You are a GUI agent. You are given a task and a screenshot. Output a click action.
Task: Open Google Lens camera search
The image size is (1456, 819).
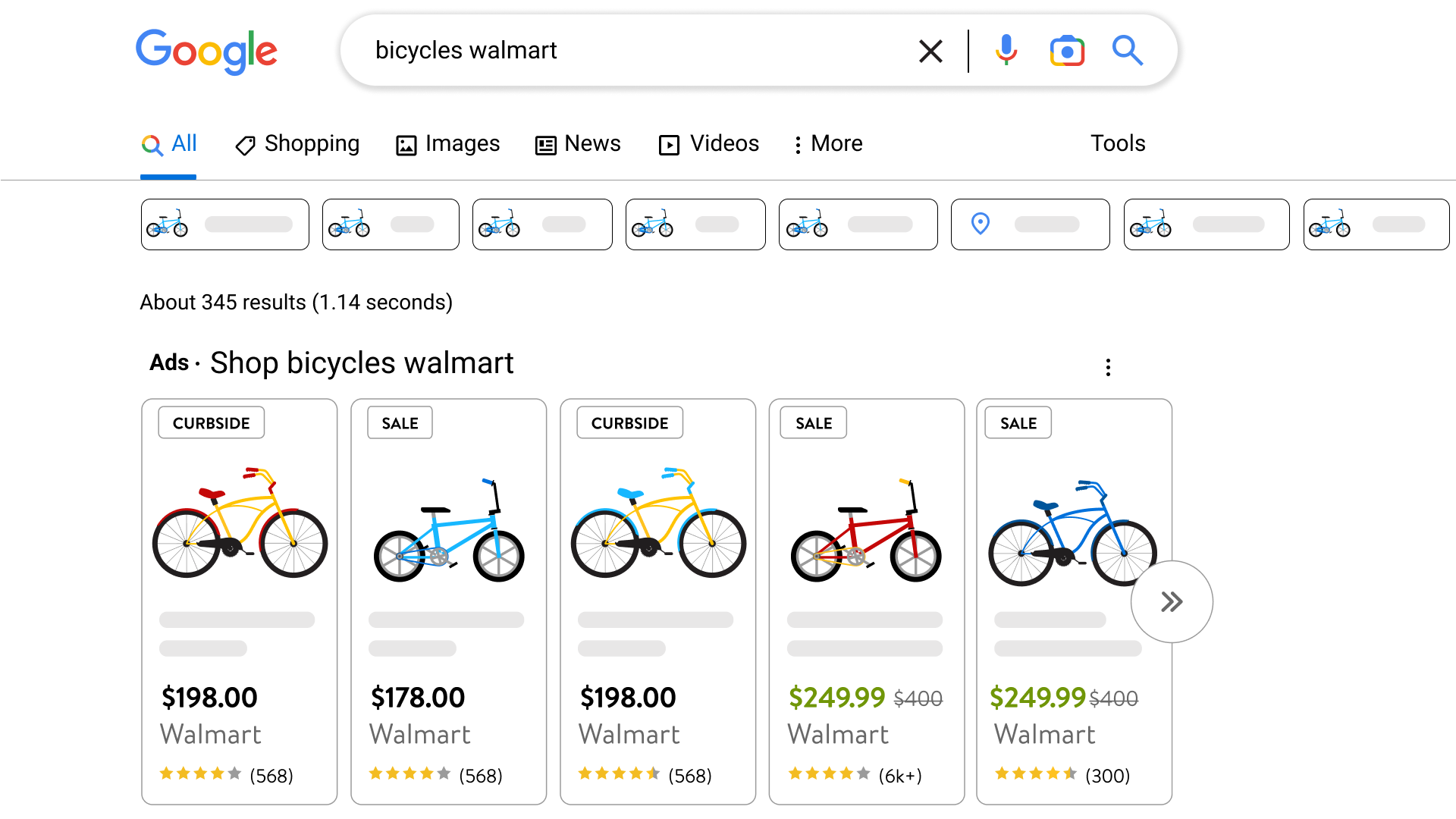point(1067,51)
